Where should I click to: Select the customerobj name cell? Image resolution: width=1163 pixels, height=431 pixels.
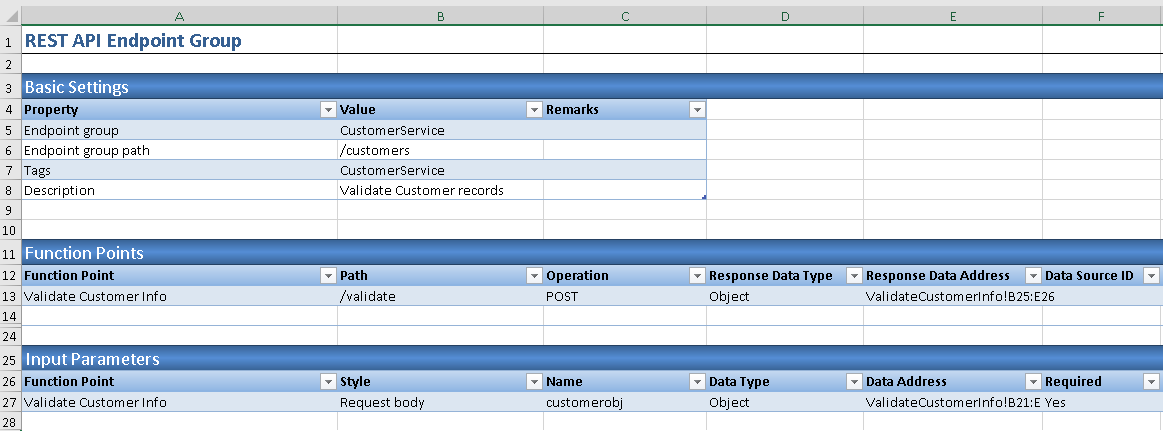tap(624, 402)
